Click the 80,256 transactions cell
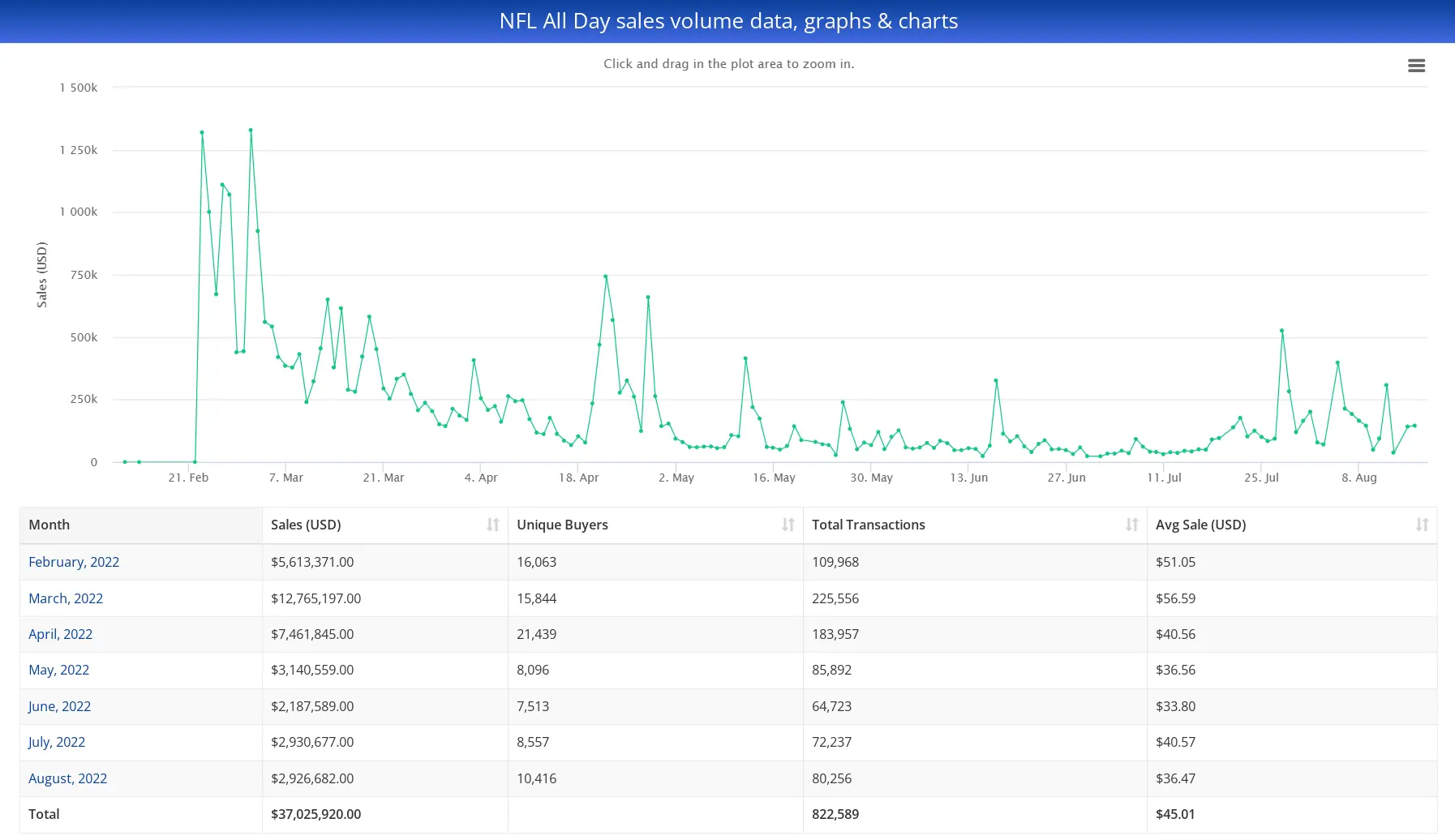This screenshot has height=840, width=1455. (975, 778)
